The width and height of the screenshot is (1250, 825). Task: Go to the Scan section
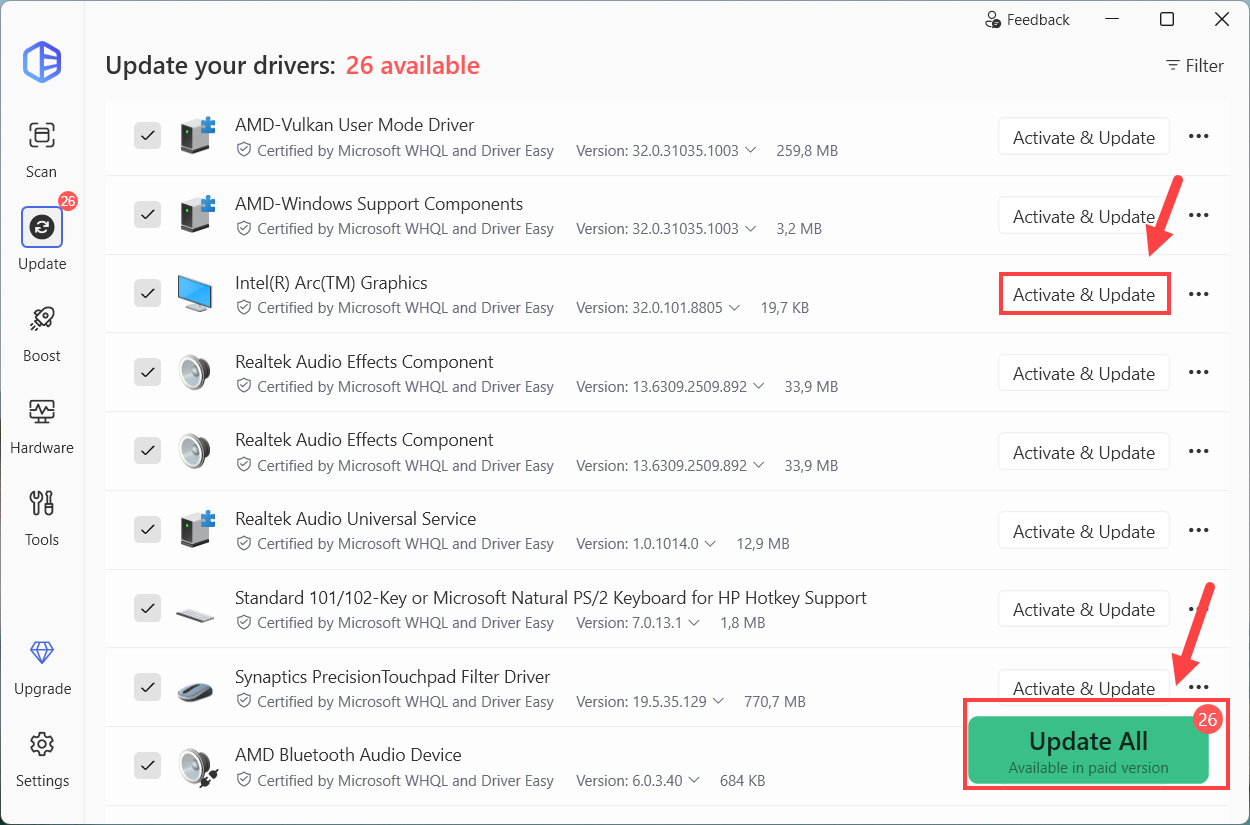[42, 149]
